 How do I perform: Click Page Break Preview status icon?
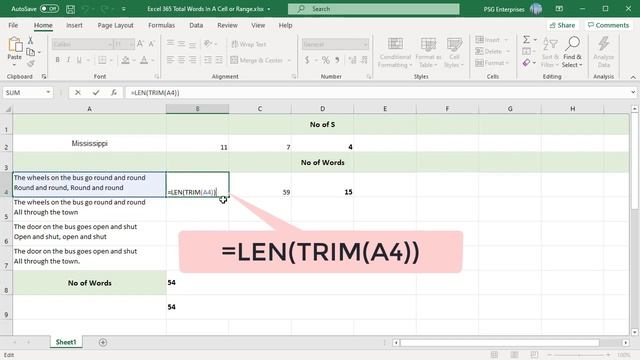tap(534, 355)
